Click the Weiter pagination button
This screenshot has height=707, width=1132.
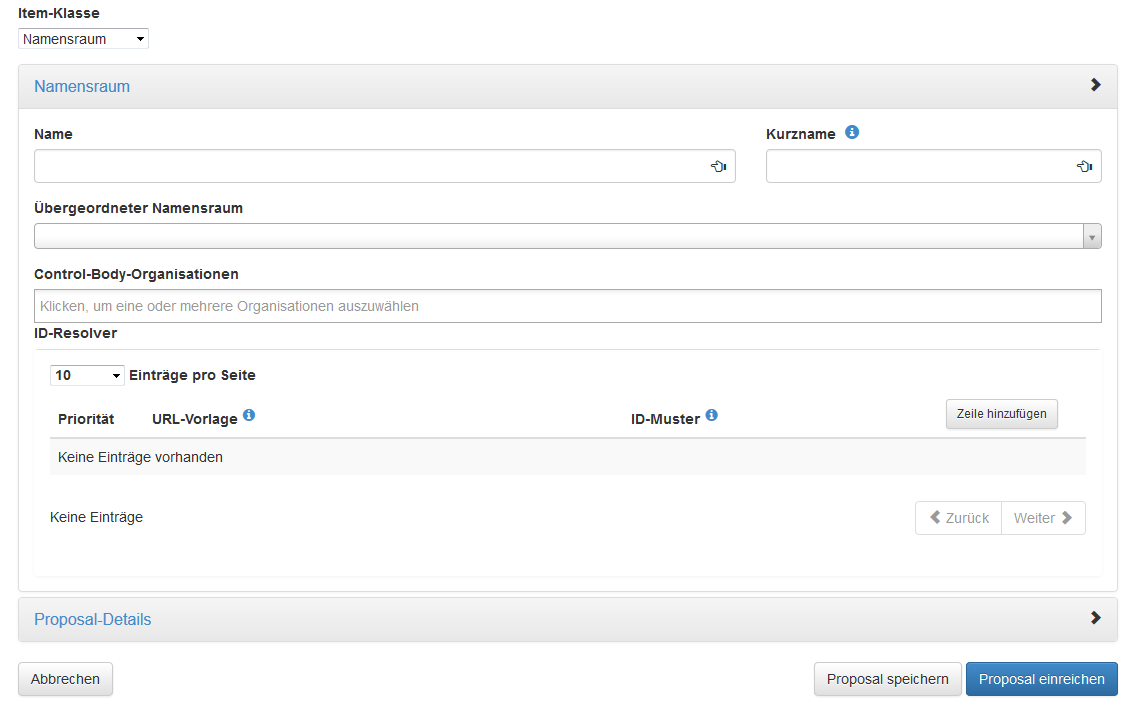1043,518
